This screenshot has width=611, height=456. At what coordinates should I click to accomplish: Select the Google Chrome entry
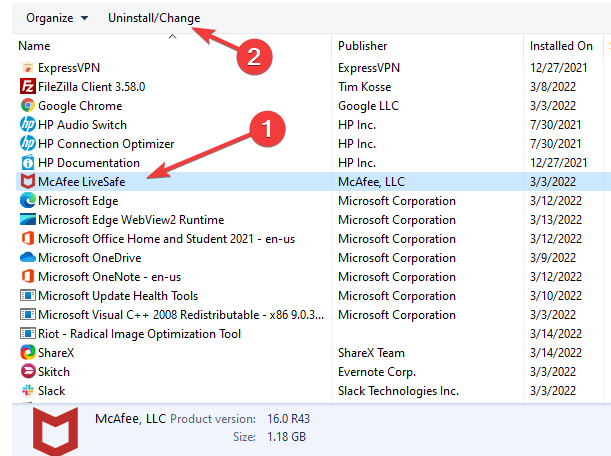tap(80, 106)
